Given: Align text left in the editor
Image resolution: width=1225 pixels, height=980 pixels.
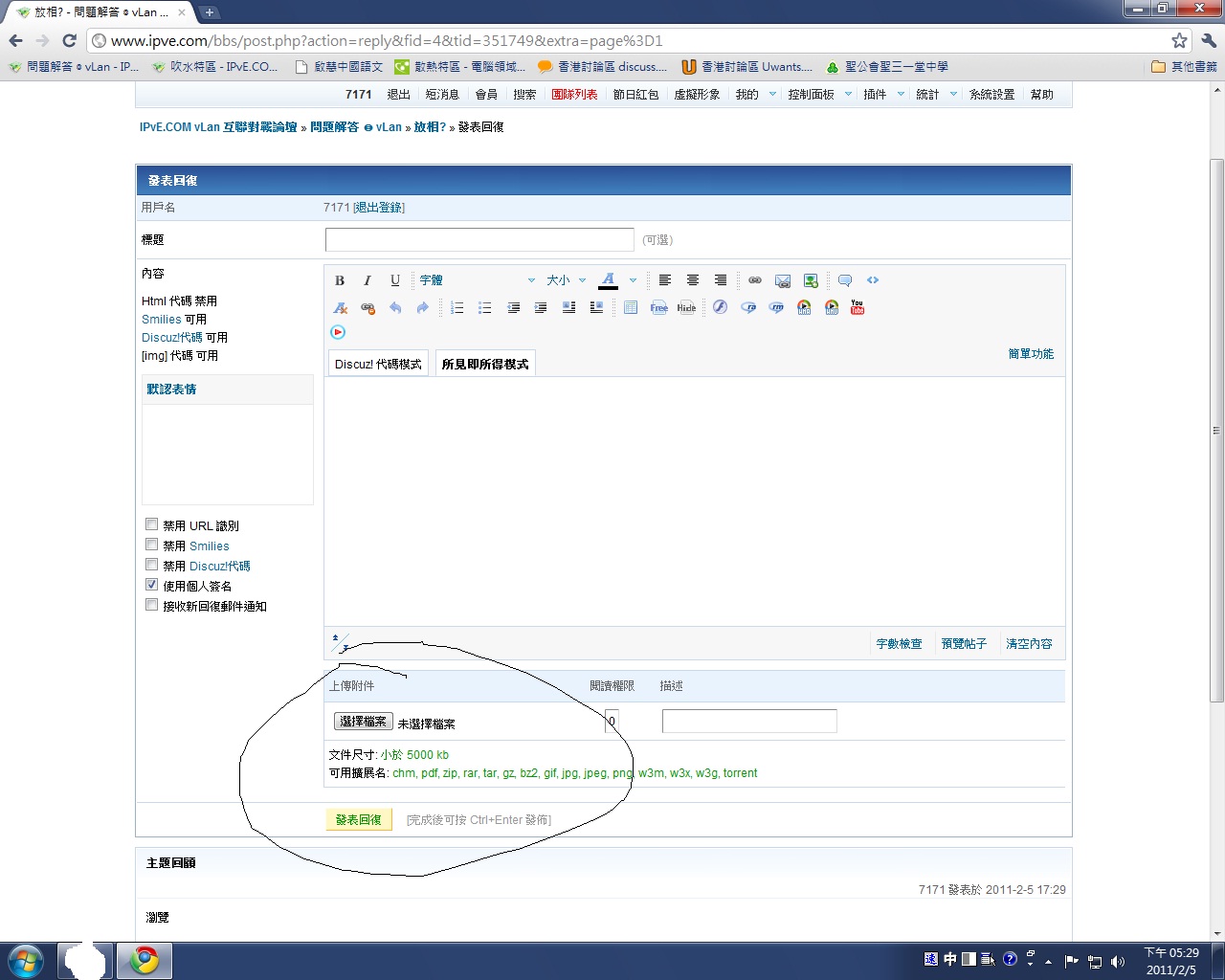Looking at the screenshot, I should pos(665,280).
